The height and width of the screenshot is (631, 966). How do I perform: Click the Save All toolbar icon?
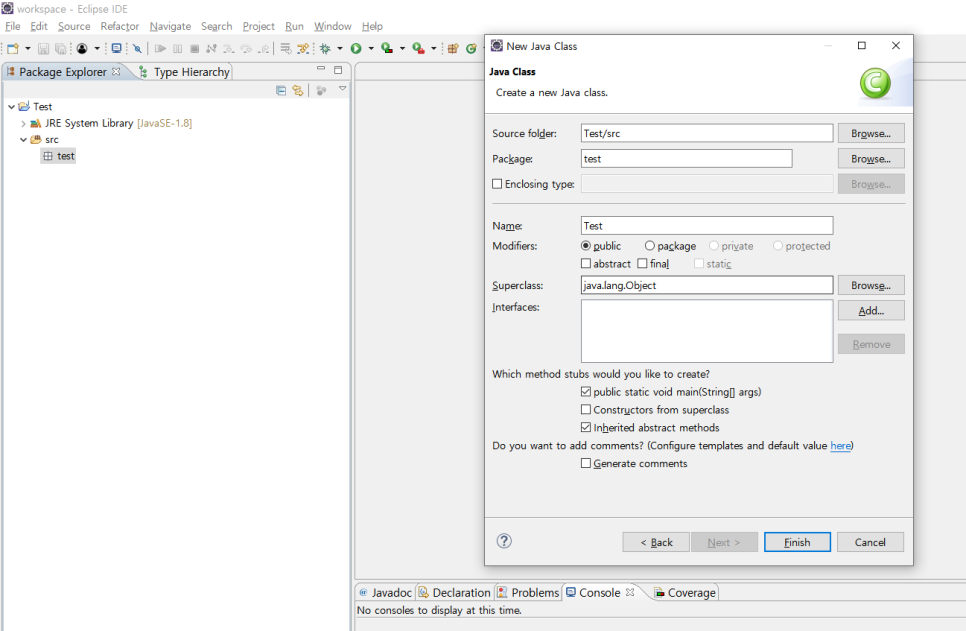tap(60, 49)
